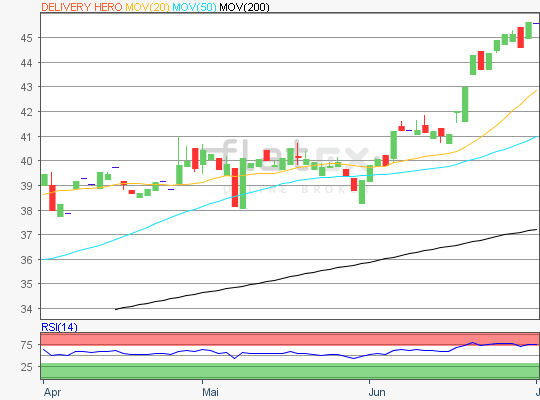
Task: Click the 40 price axis label
Action: click(27, 161)
